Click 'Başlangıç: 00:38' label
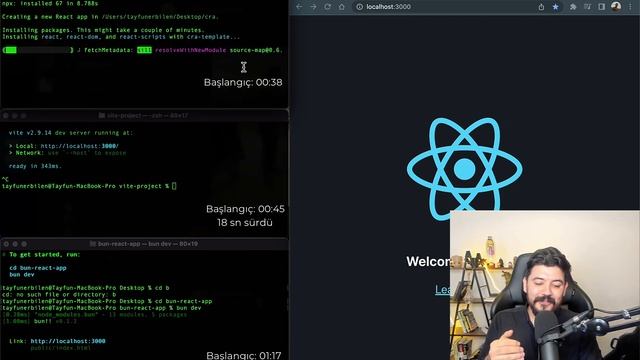 243,82
